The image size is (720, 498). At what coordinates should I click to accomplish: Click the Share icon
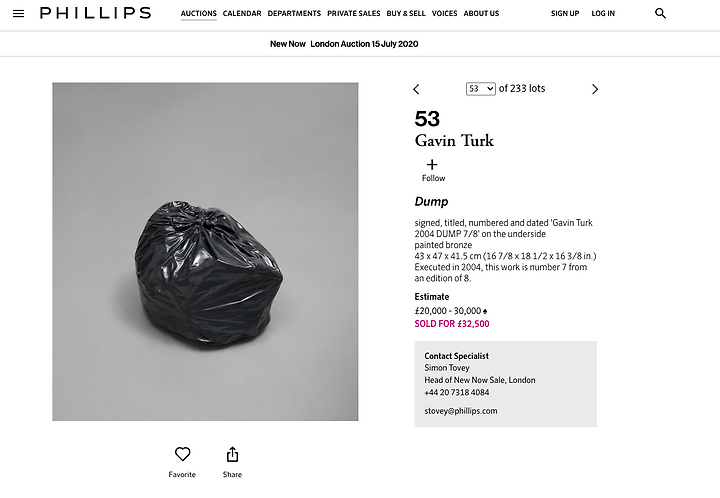pyautogui.click(x=232, y=454)
